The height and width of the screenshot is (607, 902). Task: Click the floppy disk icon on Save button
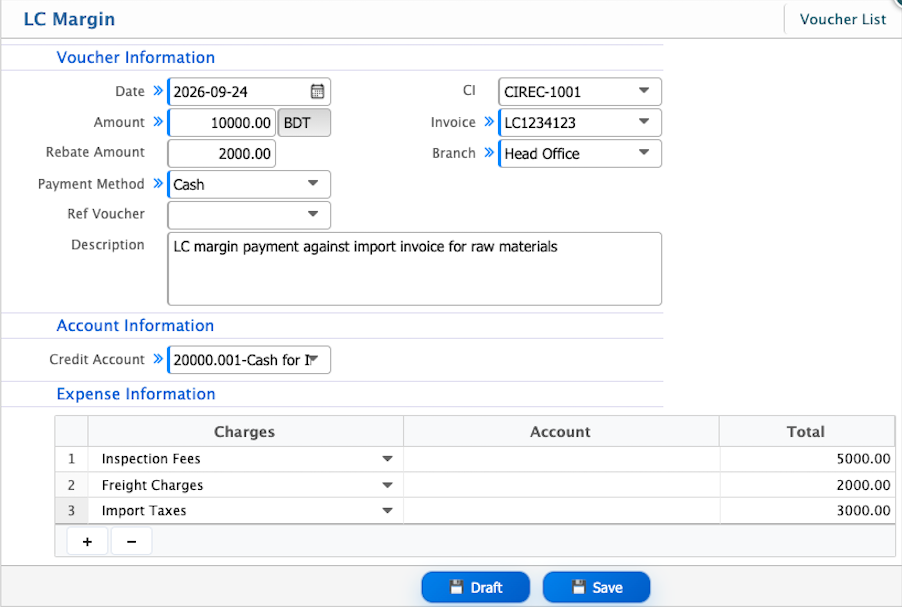579,587
